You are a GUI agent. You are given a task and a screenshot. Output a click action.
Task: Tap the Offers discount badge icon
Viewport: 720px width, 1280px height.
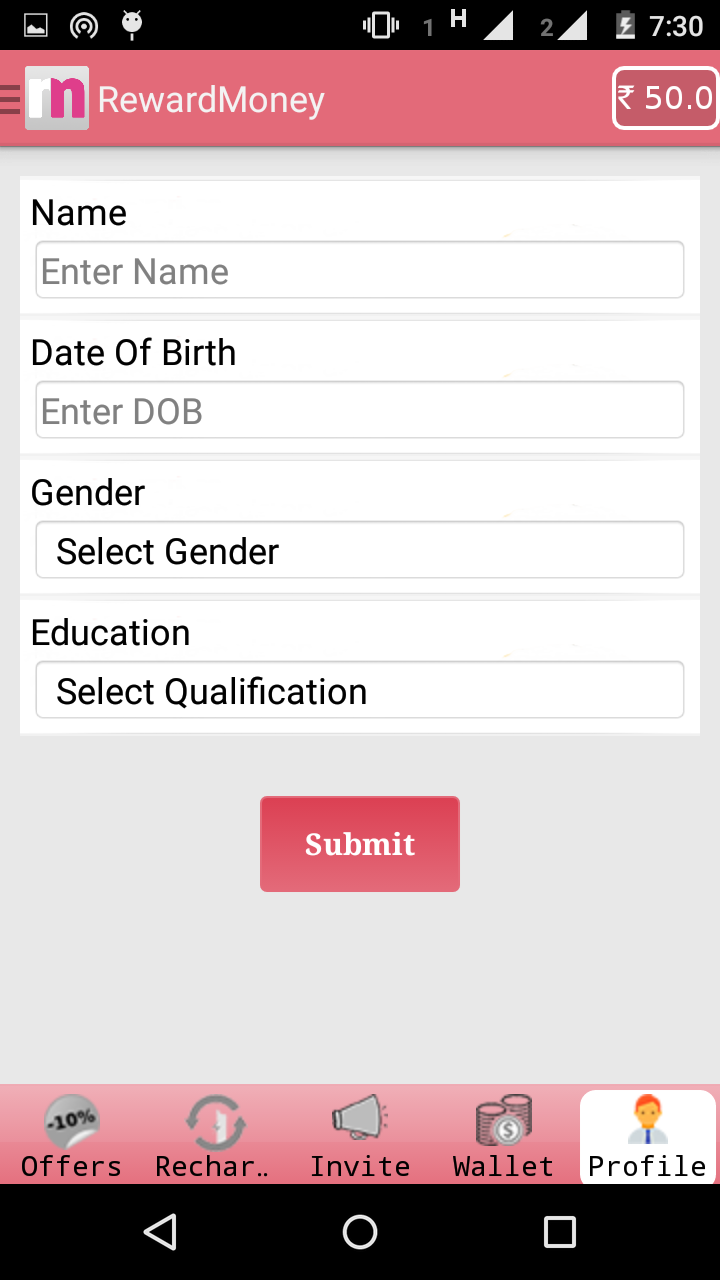(x=72, y=1120)
